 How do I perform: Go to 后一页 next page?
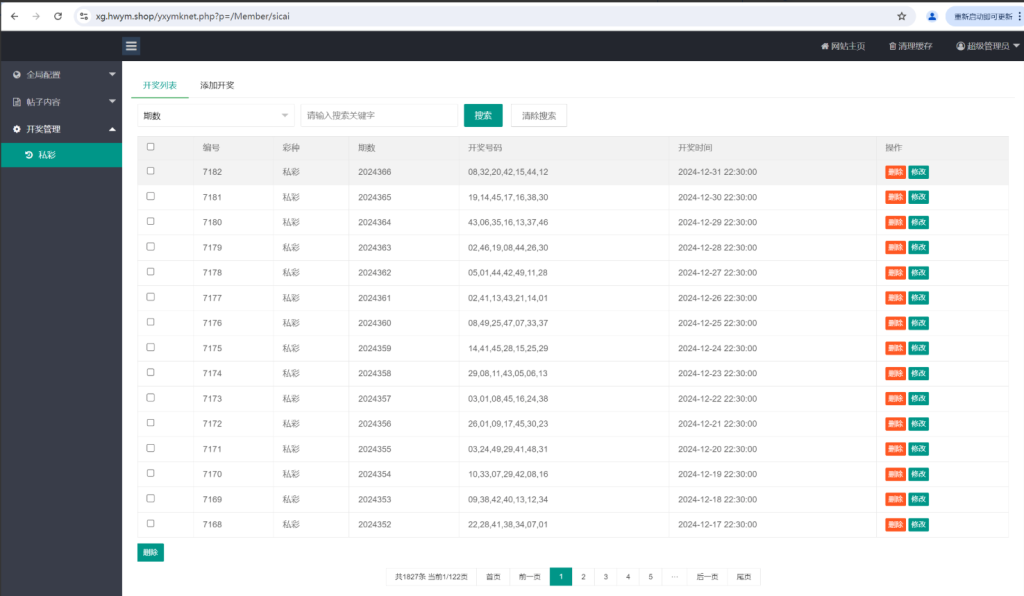click(x=707, y=577)
